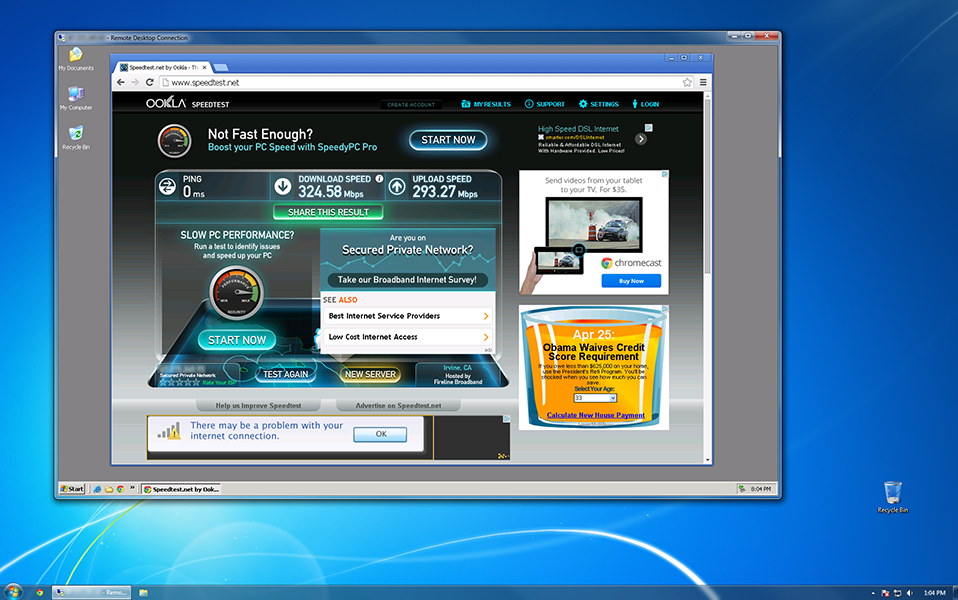This screenshot has height=600, width=958.
Task: Show hidden host system tray icons
Action: (x=872, y=593)
